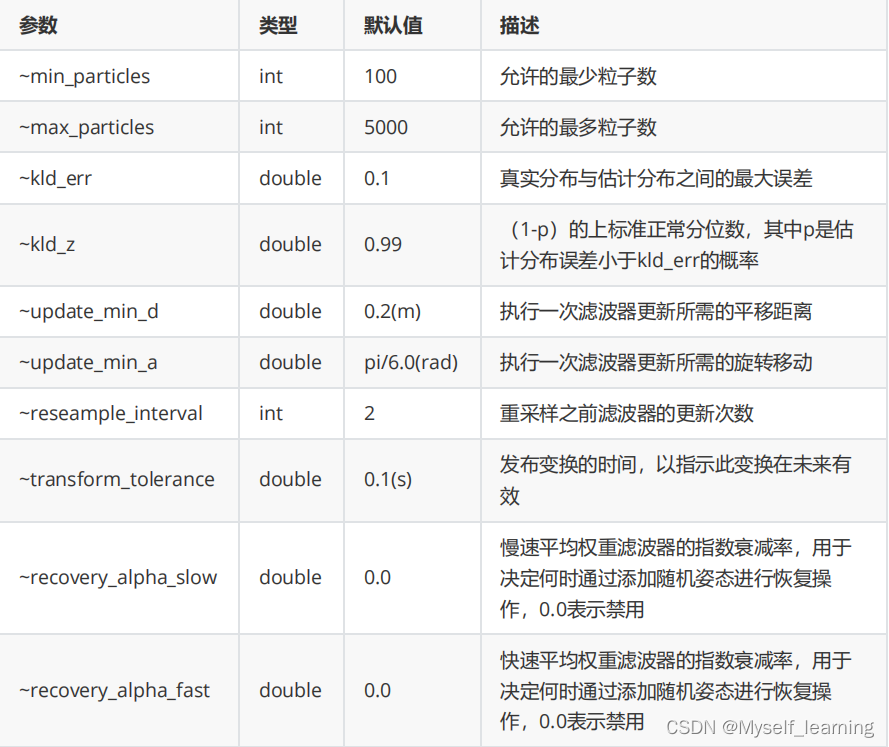This screenshot has width=889, height=747.
Task: Click description 允许的最多粒子数
Action: 578,128
